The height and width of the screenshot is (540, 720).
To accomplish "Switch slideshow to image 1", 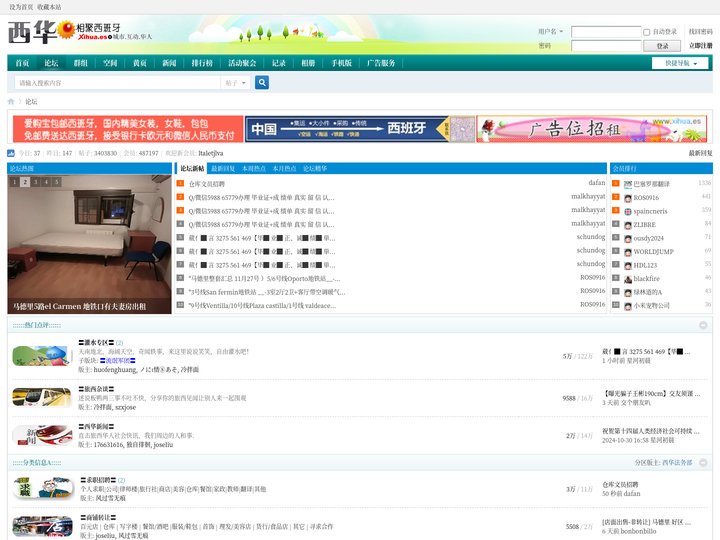I will (15, 182).
